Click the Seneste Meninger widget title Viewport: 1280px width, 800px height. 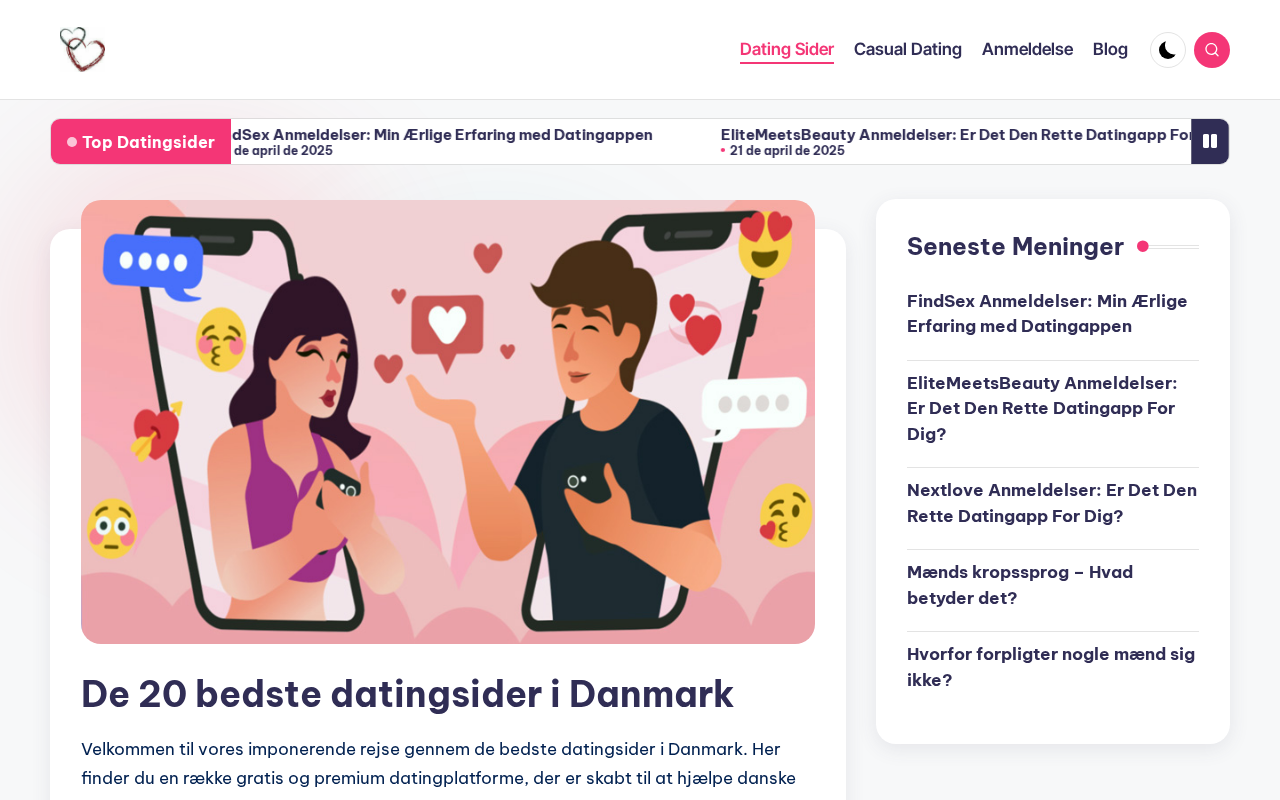click(x=1015, y=246)
